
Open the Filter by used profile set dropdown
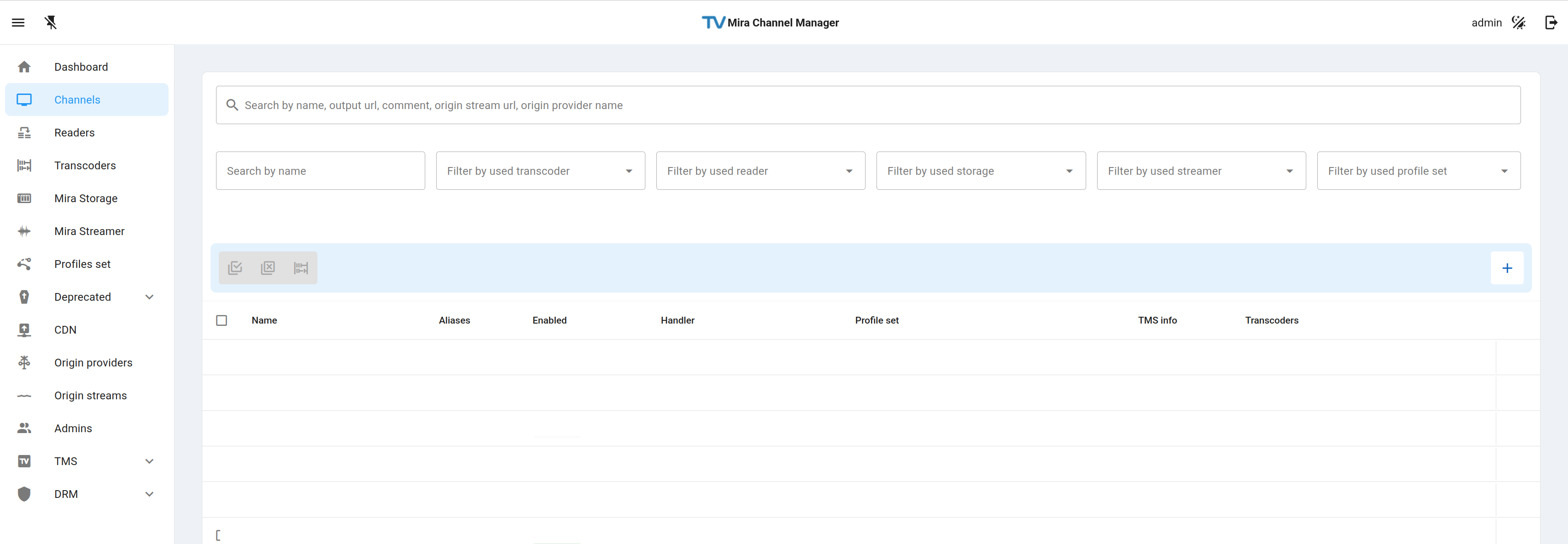[1418, 171]
